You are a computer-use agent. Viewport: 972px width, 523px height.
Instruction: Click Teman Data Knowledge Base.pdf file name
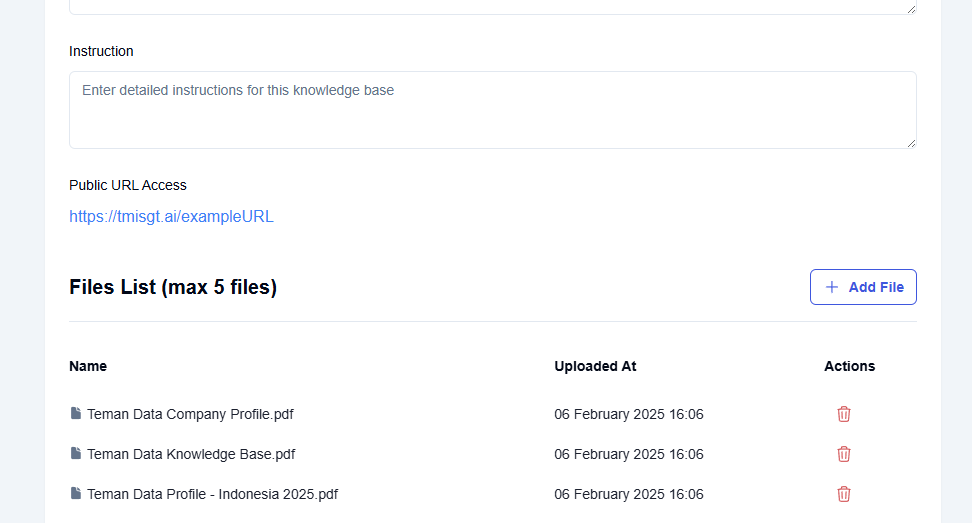click(x=191, y=454)
